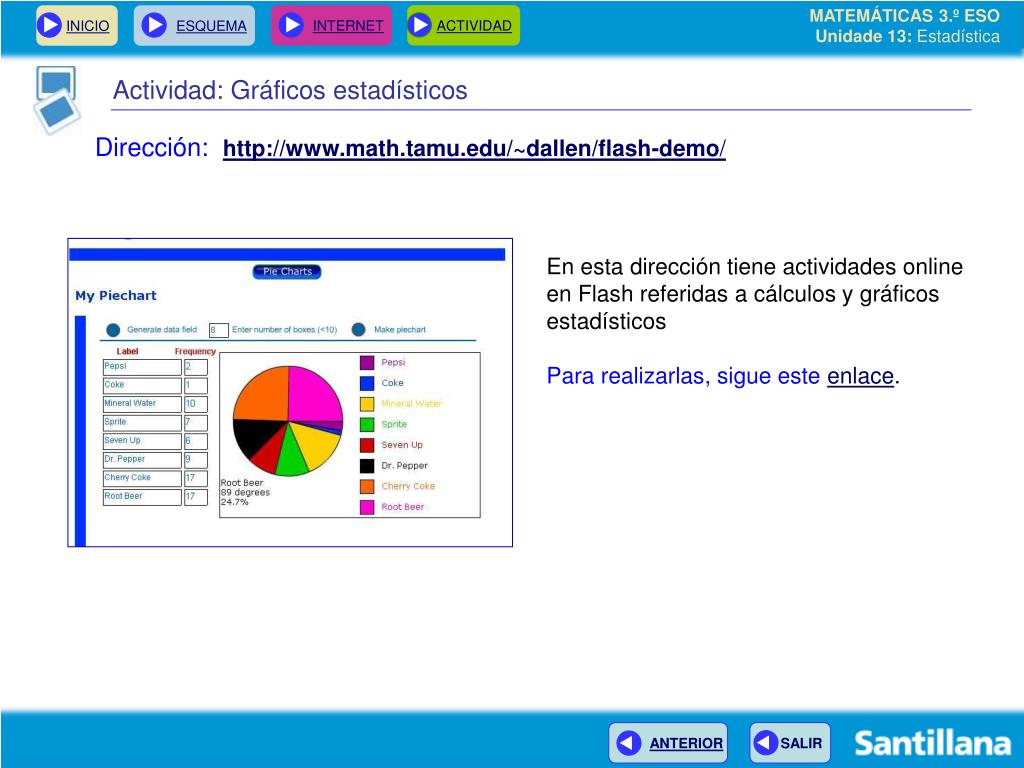Click the black Dr. Pepper legend swatch
1024x768 pixels.
coord(367,466)
